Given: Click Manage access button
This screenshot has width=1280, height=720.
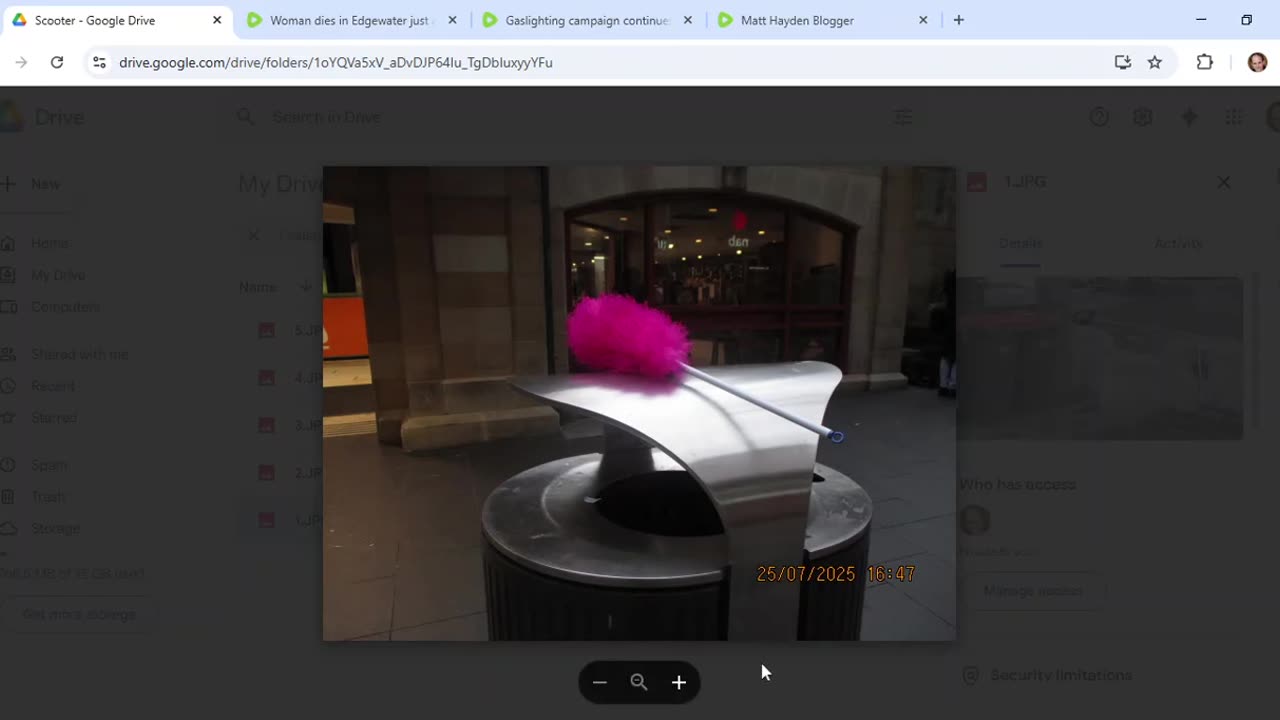Looking at the screenshot, I should point(1033,591).
